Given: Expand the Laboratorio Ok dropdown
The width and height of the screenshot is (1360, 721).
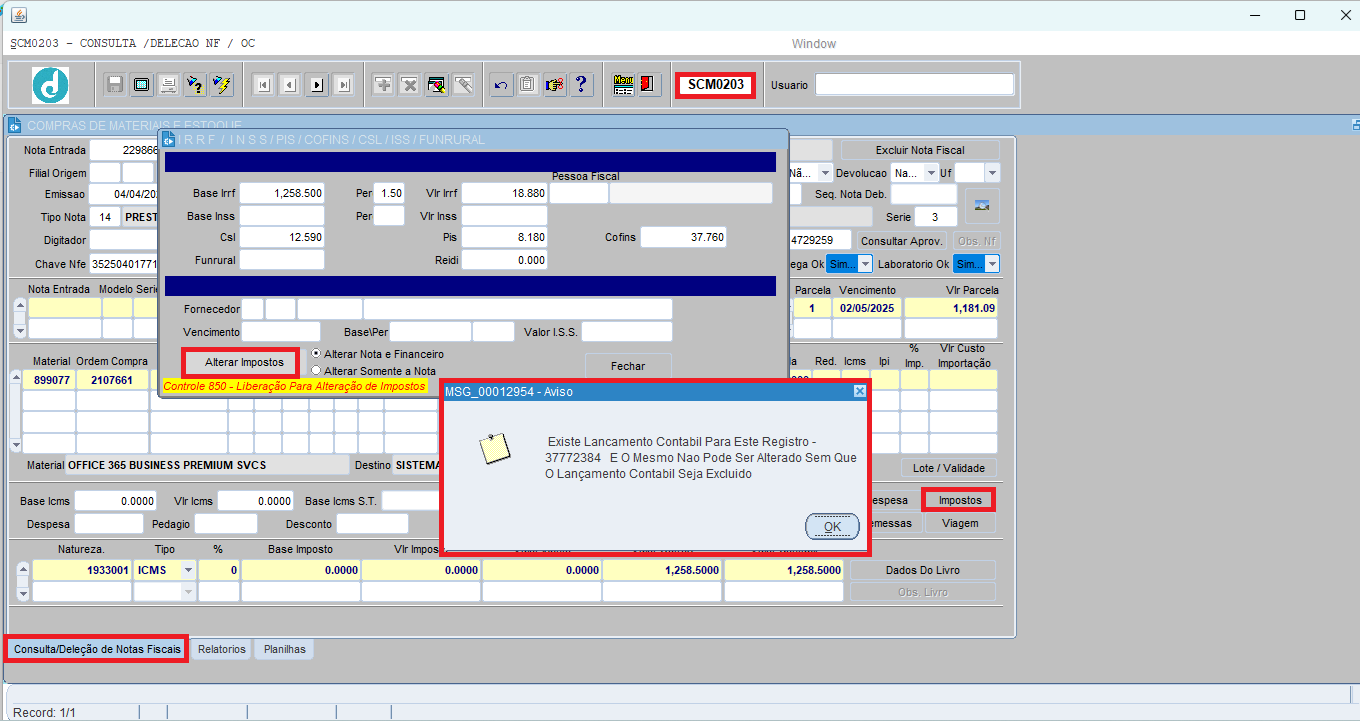Looking at the screenshot, I should [x=976, y=264].
